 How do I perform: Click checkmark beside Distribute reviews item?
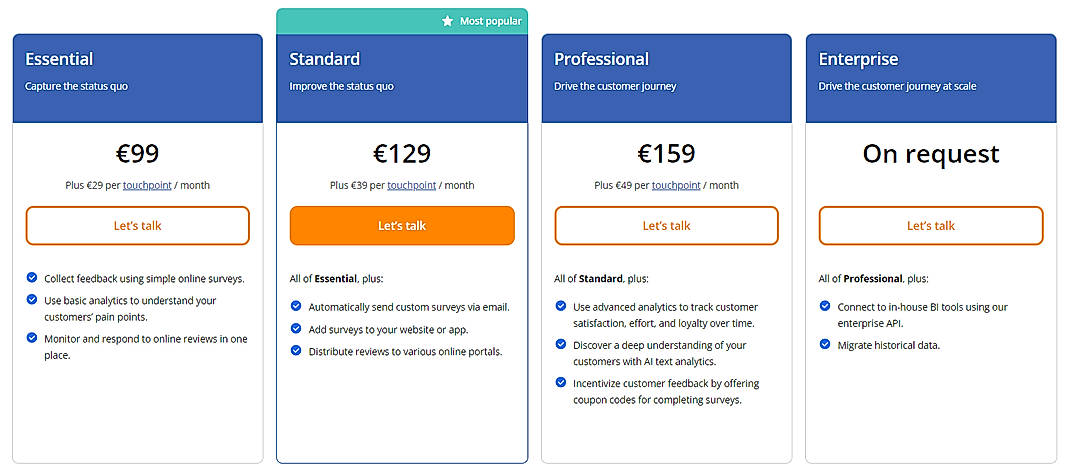296,350
